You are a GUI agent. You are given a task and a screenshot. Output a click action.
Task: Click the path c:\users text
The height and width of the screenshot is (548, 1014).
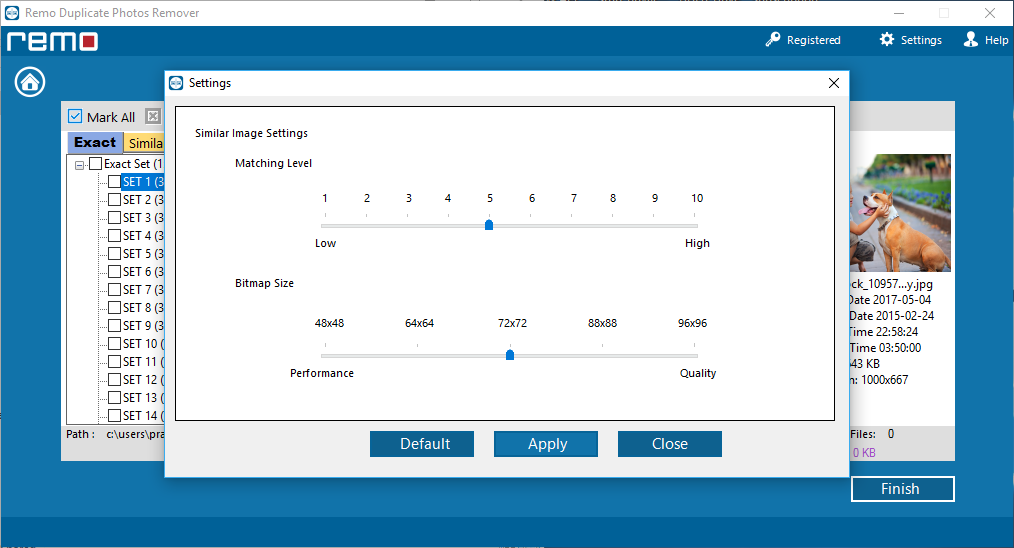coord(135,434)
